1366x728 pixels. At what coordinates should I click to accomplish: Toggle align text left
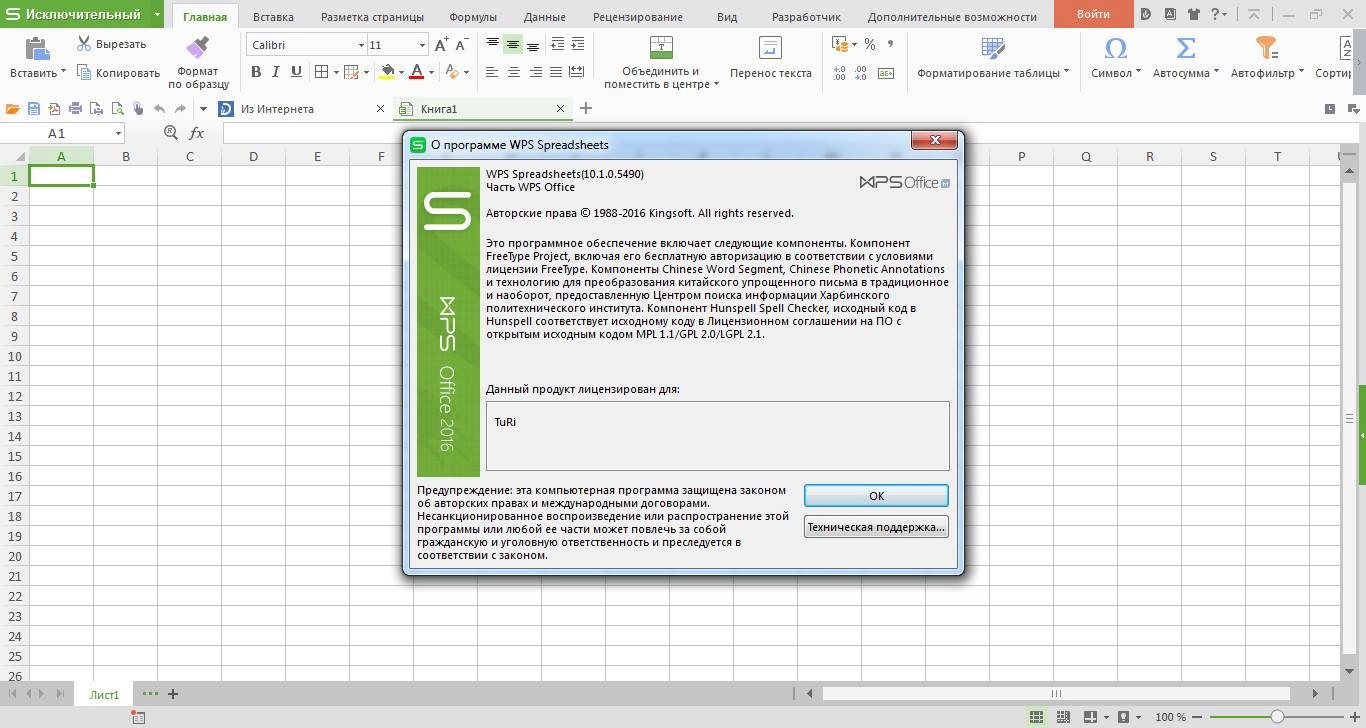(x=492, y=72)
